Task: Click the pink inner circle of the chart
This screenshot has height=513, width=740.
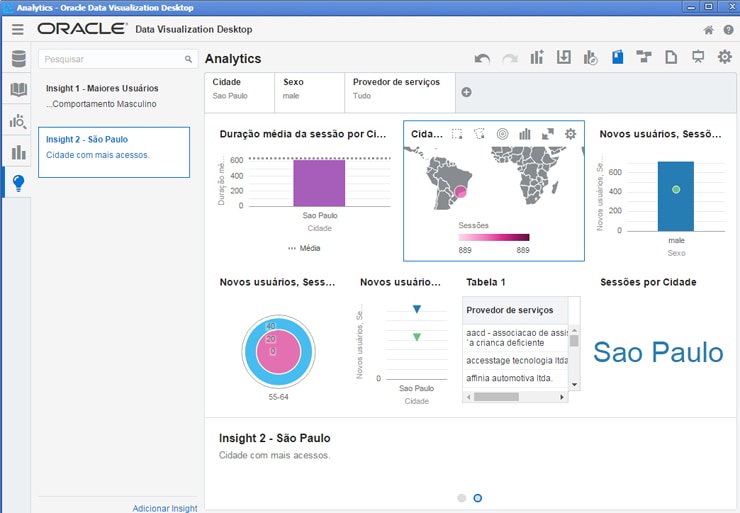Action: coord(278,352)
